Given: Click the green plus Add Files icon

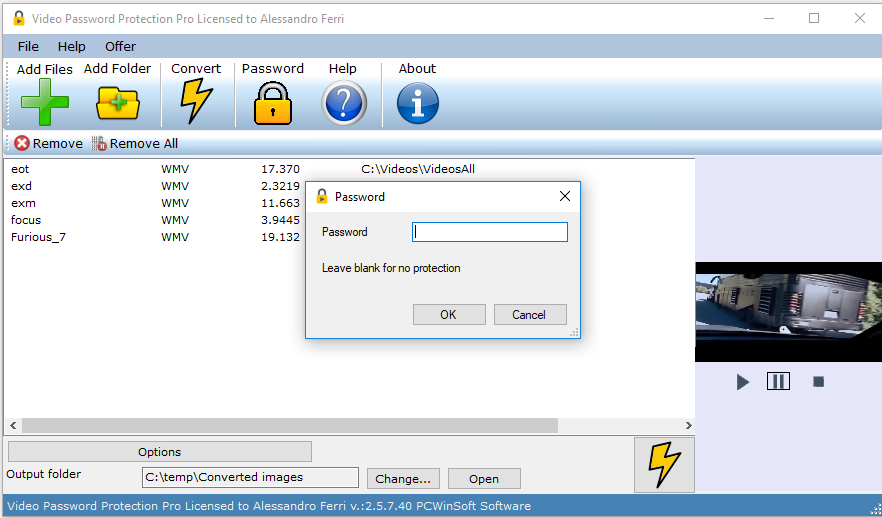Looking at the screenshot, I should pos(44,102).
